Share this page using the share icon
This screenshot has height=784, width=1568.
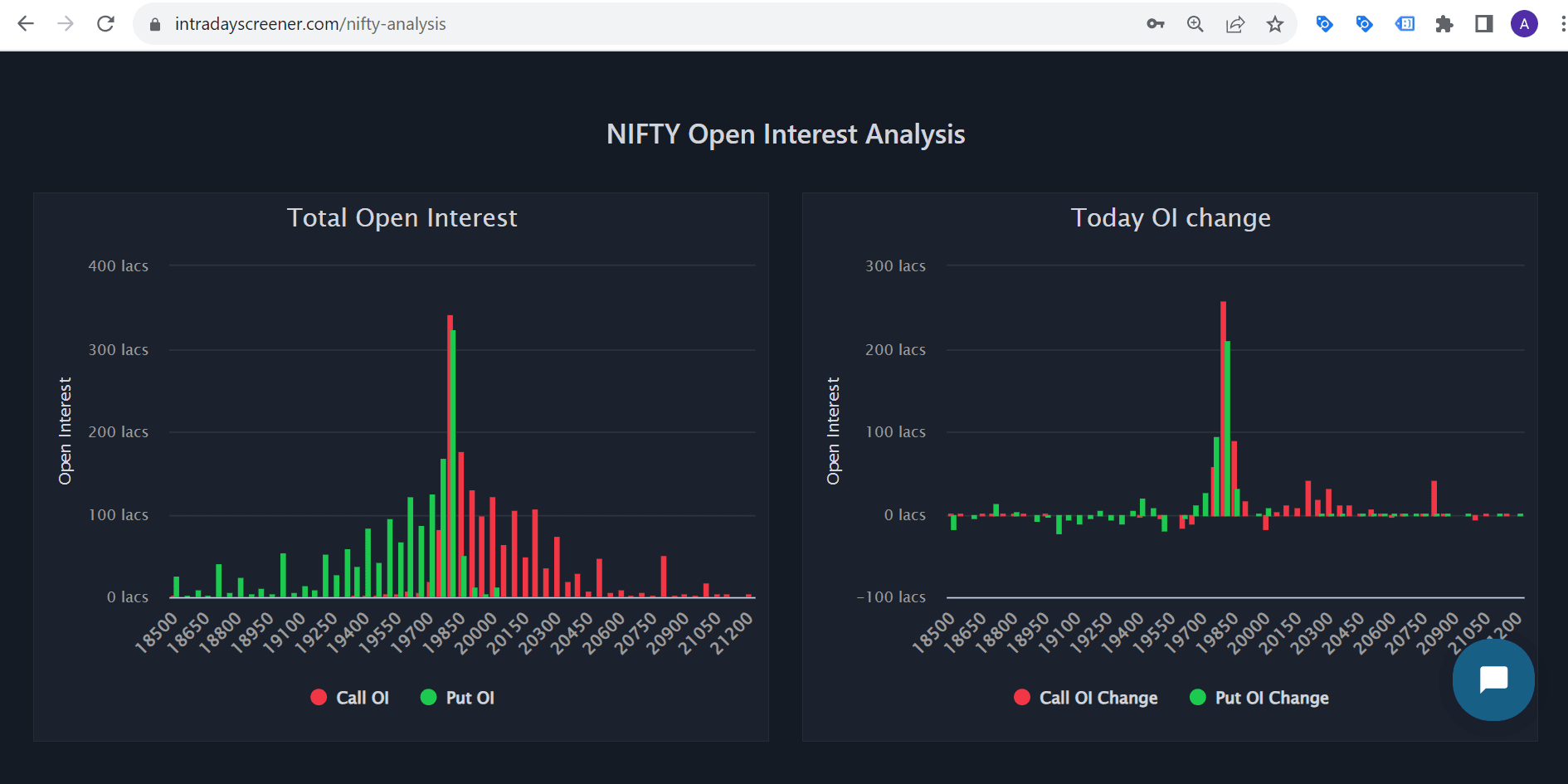[1234, 24]
